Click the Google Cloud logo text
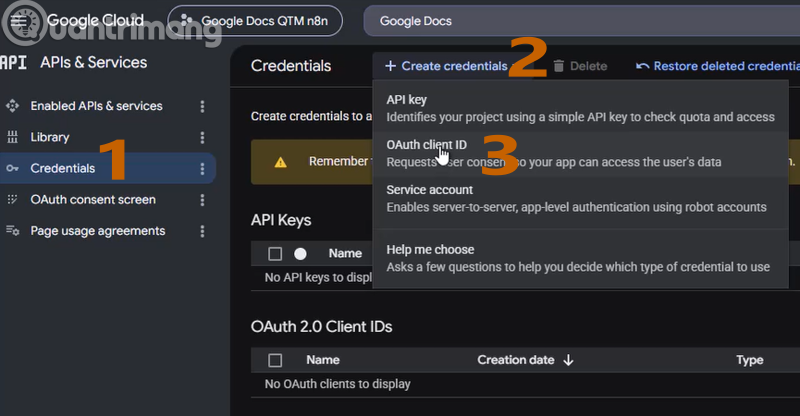Viewport: 800px width, 416px height. 95,20
